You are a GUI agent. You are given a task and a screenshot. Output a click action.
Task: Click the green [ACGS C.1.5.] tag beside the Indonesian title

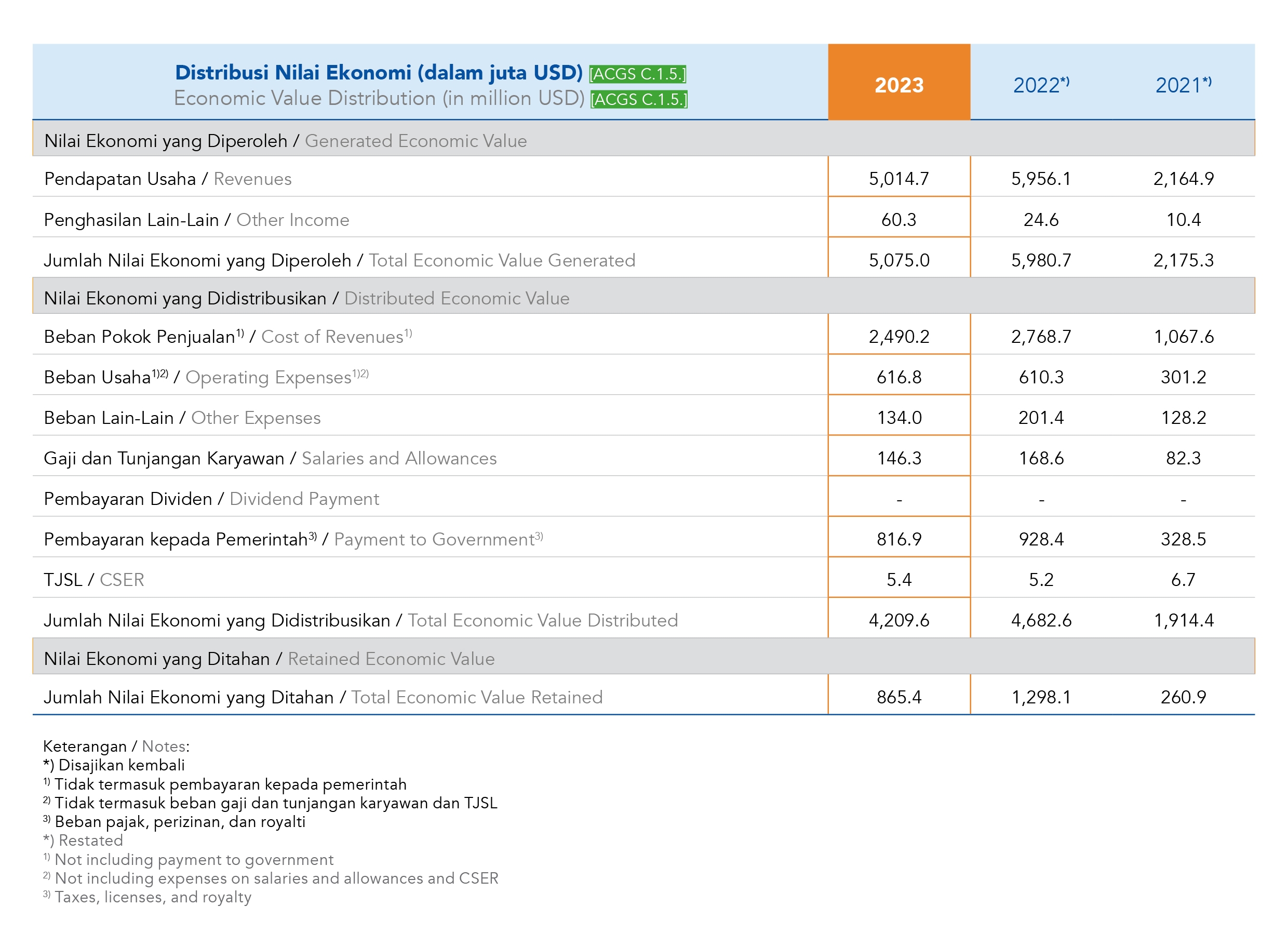coord(638,74)
